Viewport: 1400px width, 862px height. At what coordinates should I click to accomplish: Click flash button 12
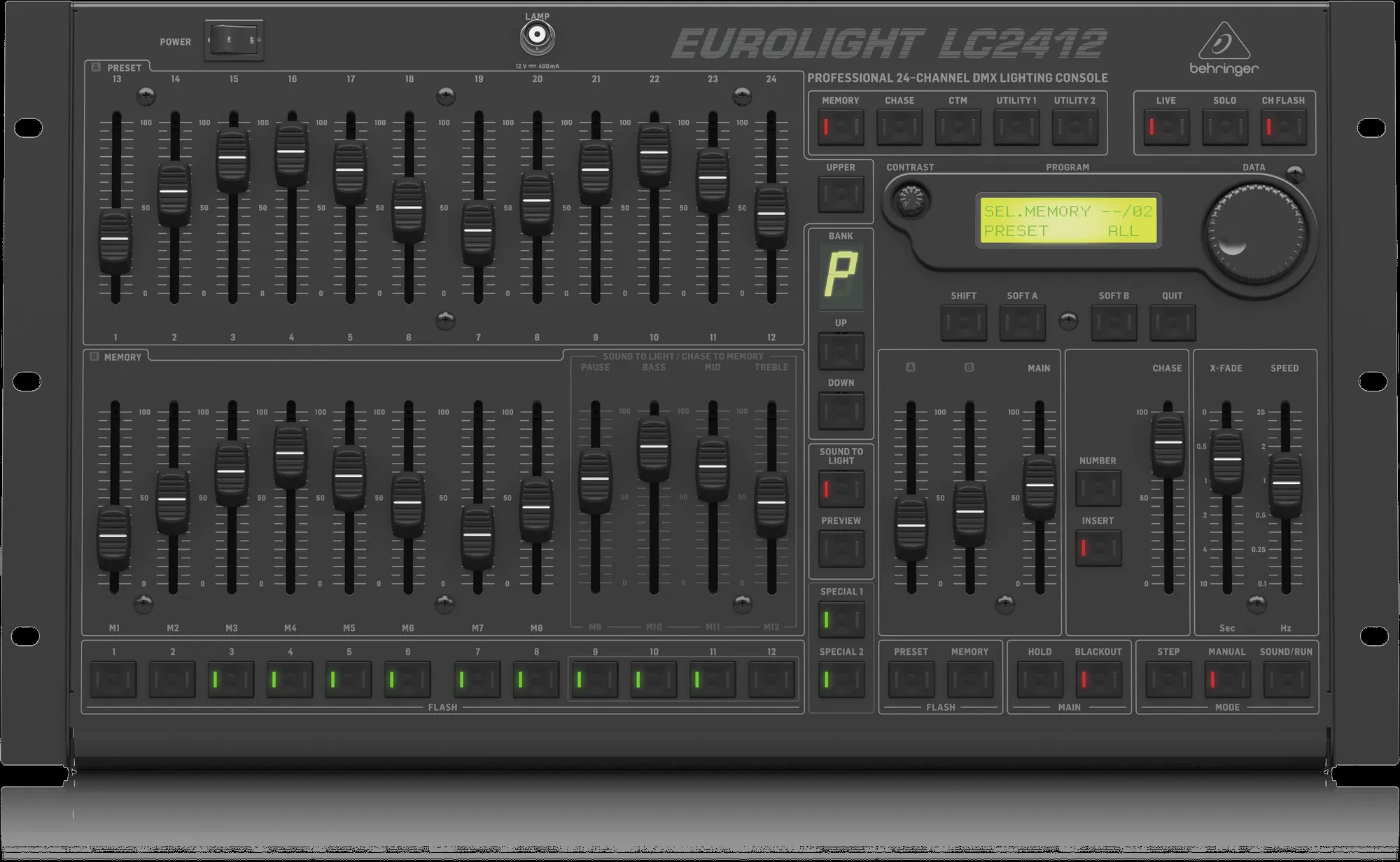click(771, 679)
